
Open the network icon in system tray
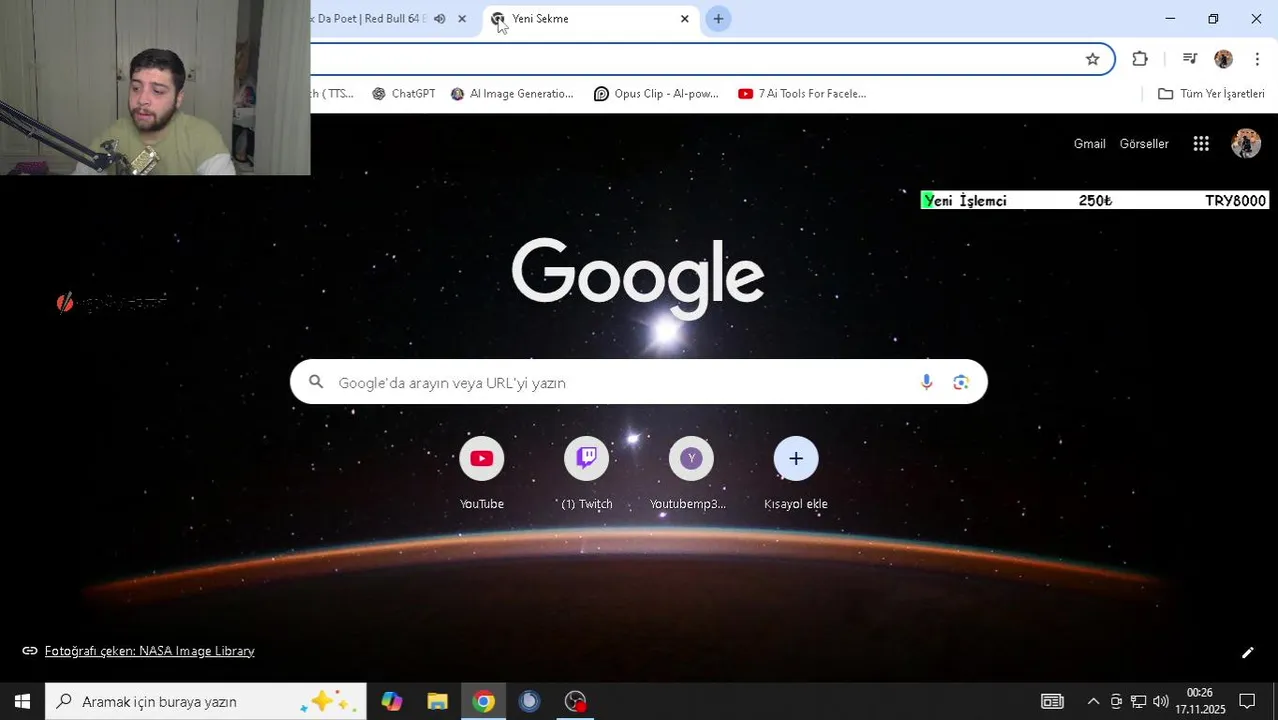point(1138,702)
